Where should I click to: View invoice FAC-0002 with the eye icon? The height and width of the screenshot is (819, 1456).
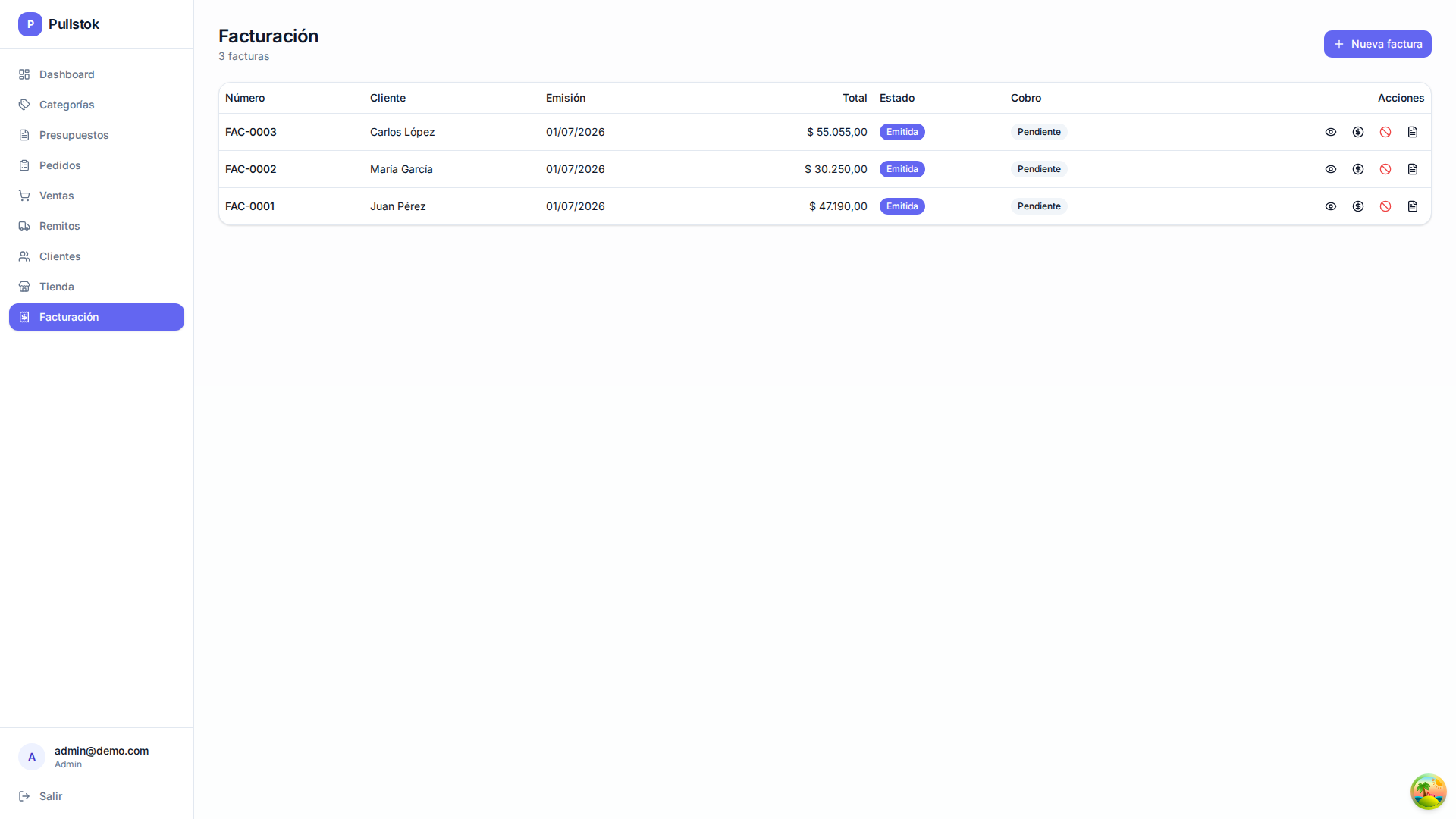tap(1331, 169)
